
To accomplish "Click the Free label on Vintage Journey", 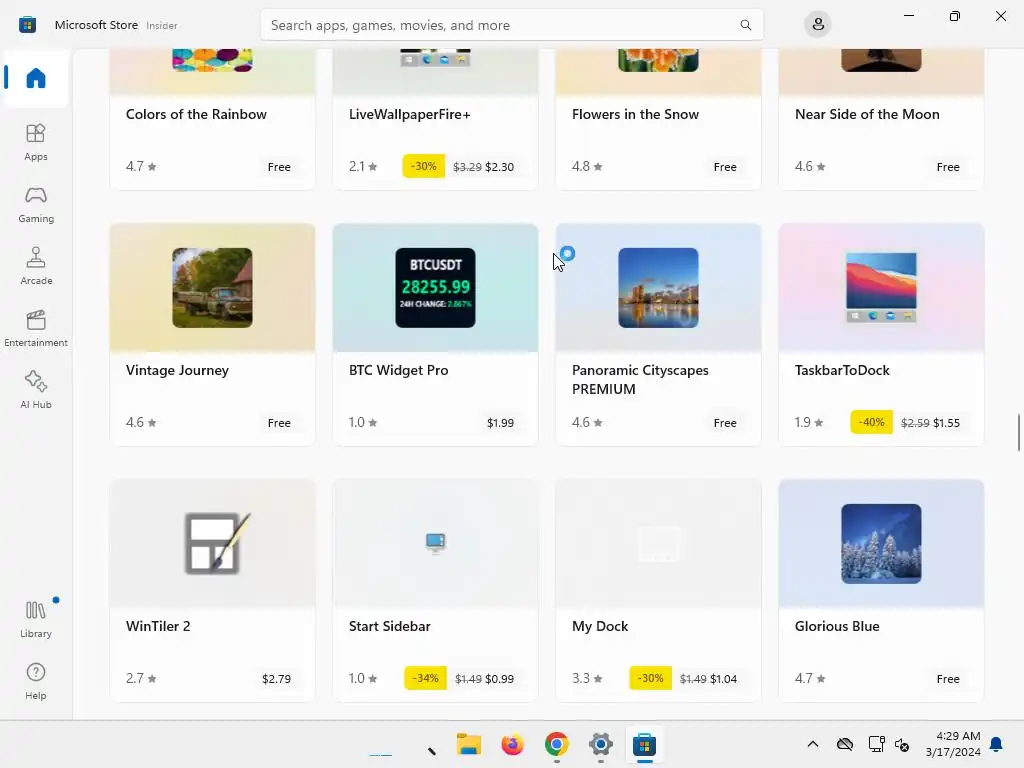I will pyautogui.click(x=279, y=423).
